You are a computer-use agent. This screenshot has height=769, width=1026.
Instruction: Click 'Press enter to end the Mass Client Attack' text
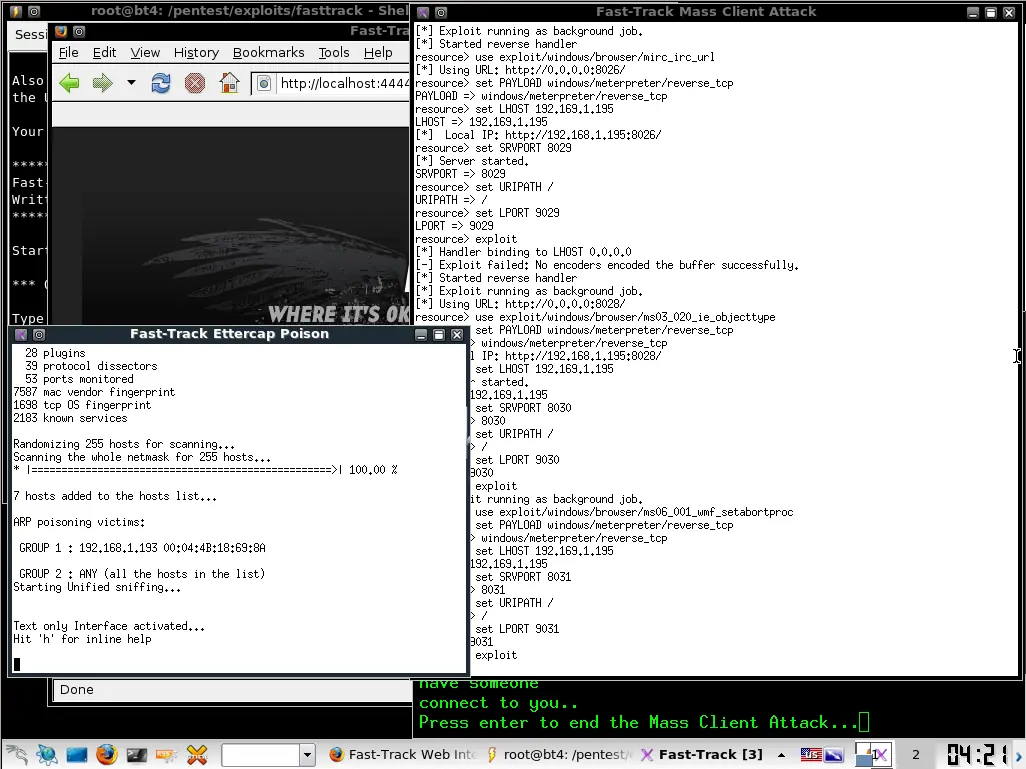click(638, 723)
